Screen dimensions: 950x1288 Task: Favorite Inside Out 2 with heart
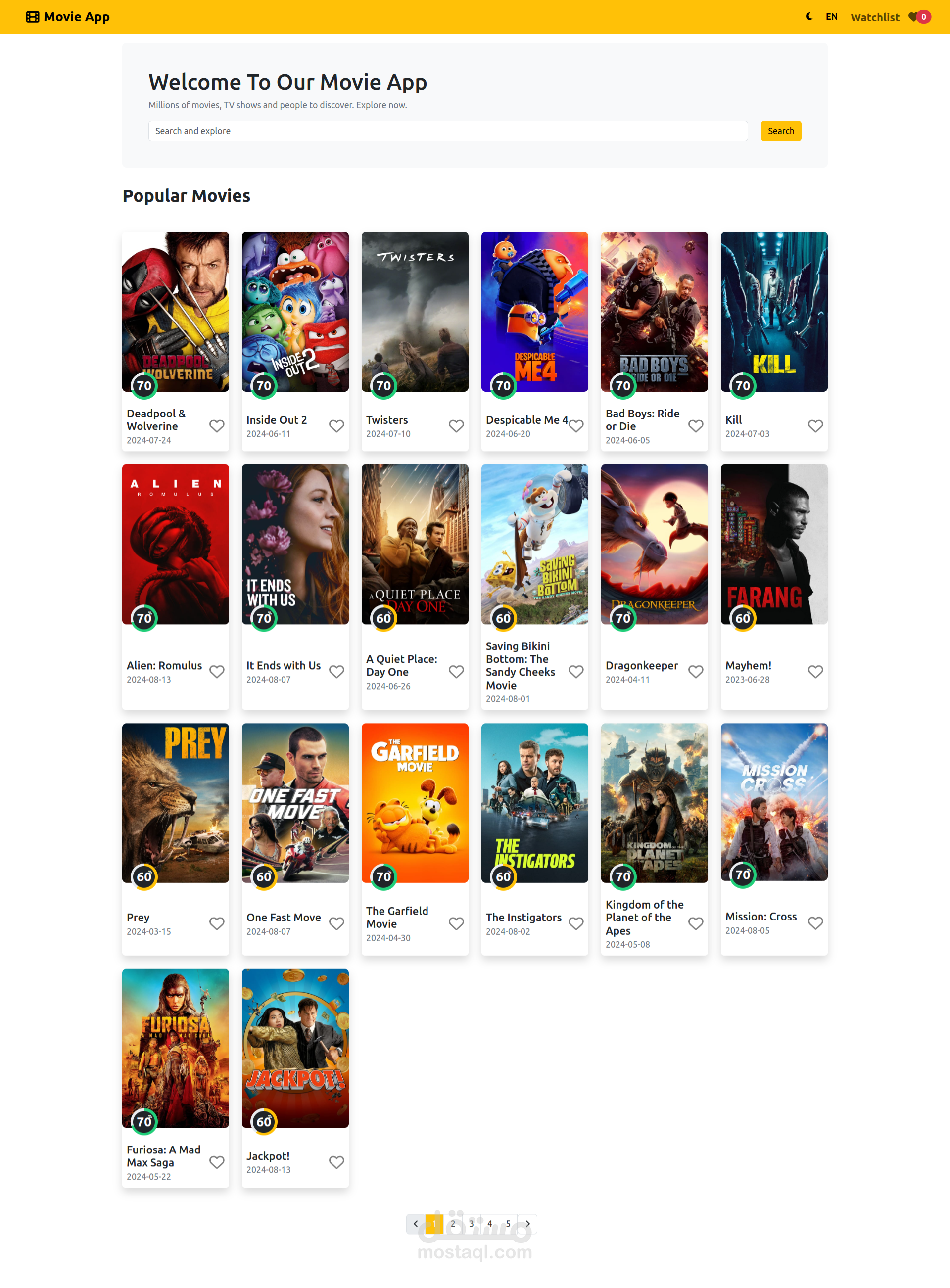[x=336, y=426]
